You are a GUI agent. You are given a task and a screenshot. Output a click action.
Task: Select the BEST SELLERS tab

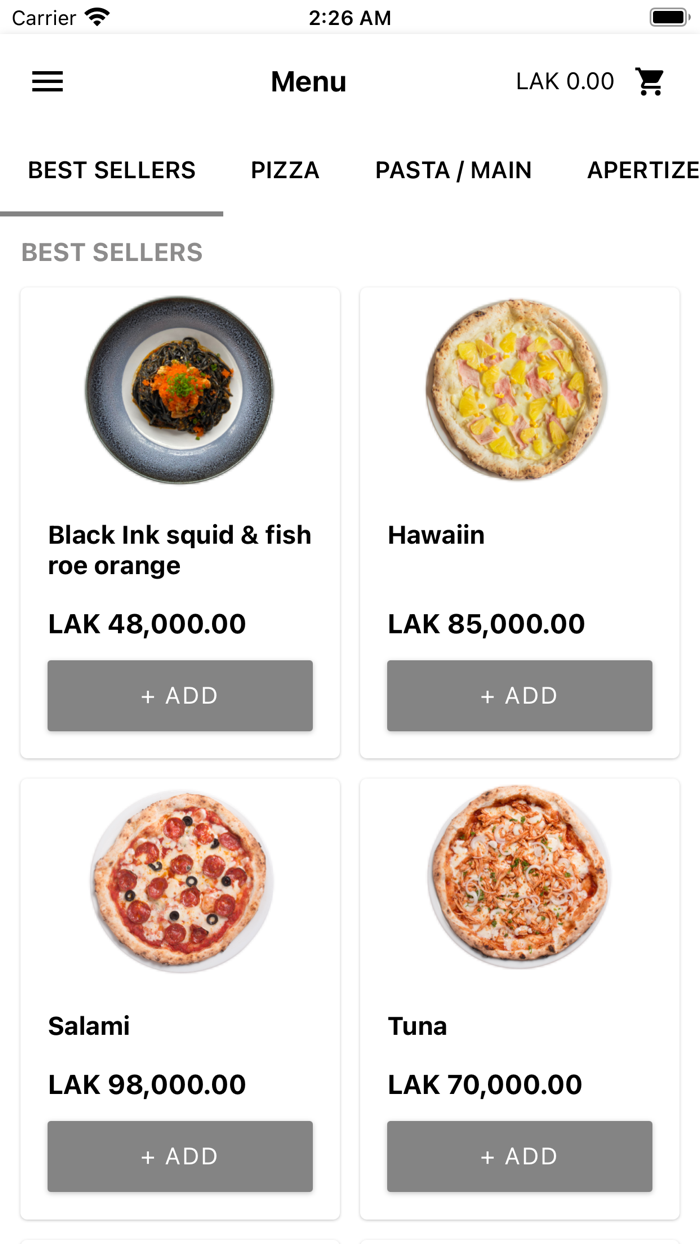pos(112,171)
